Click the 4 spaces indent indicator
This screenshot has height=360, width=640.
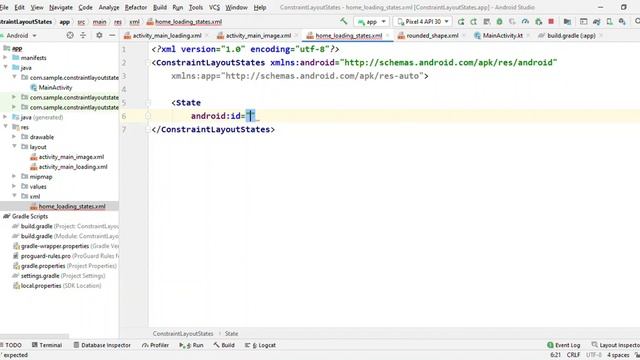618,355
